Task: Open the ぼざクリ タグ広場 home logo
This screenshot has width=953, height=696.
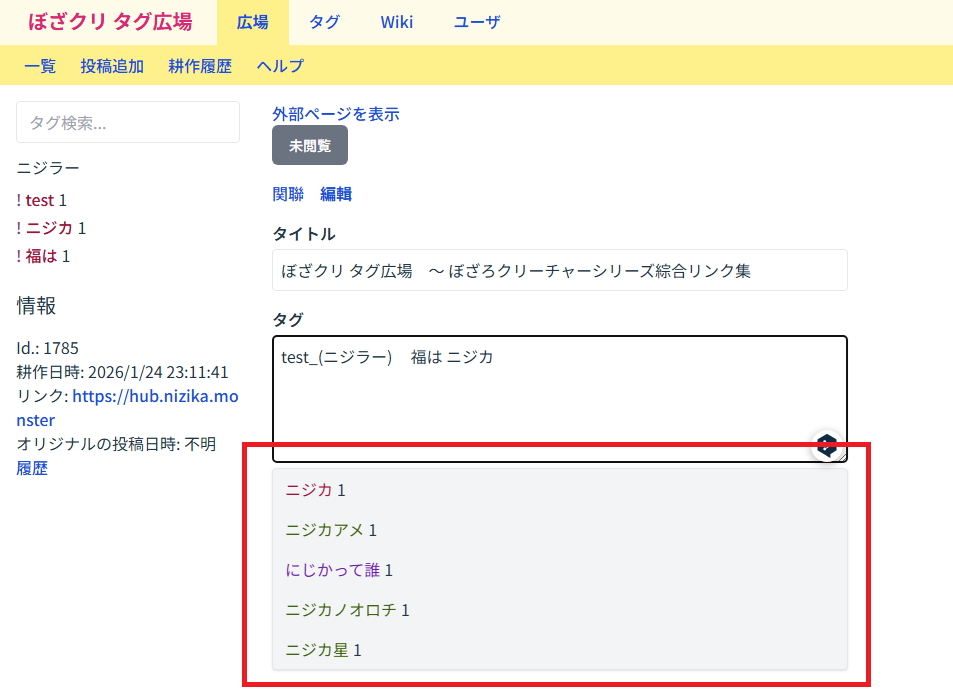Action: (x=110, y=22)
